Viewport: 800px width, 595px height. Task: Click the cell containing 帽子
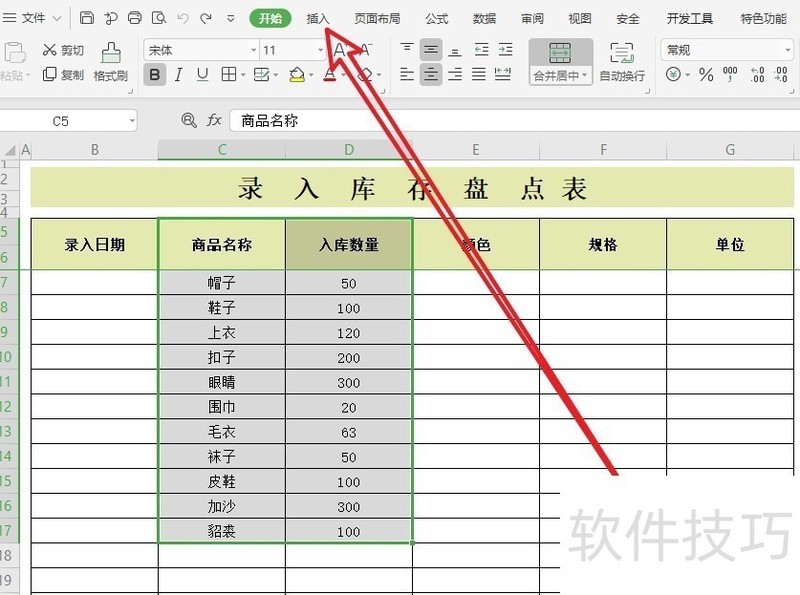221,283
